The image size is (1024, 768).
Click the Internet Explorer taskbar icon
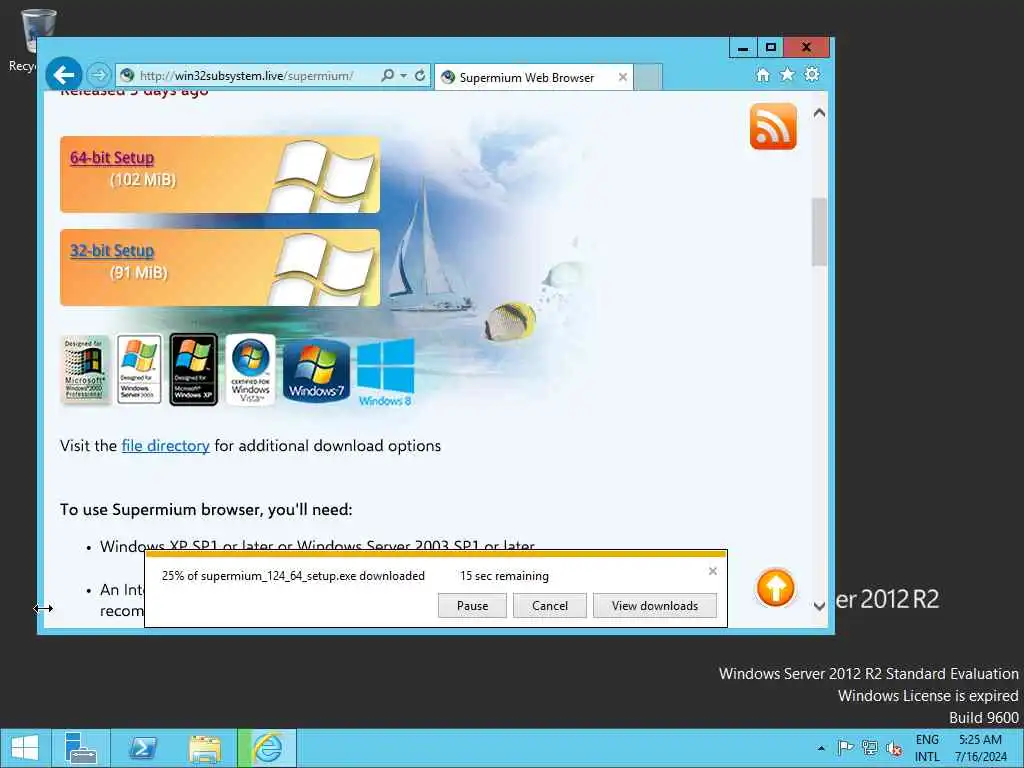[267, 748]
